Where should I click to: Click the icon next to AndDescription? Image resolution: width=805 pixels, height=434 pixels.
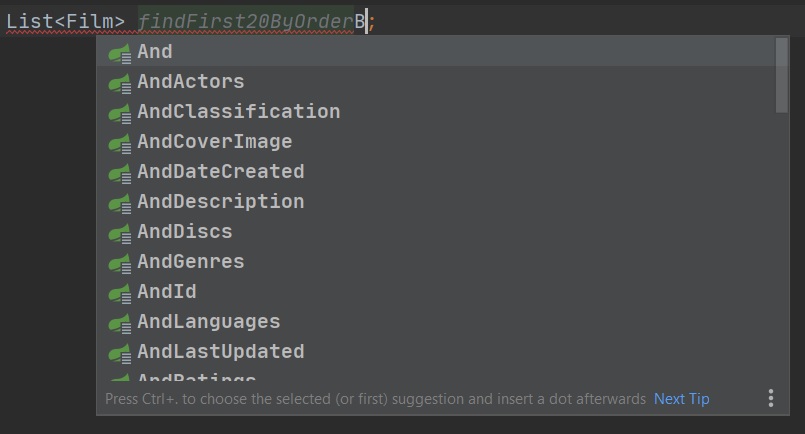tap(120, 203)
